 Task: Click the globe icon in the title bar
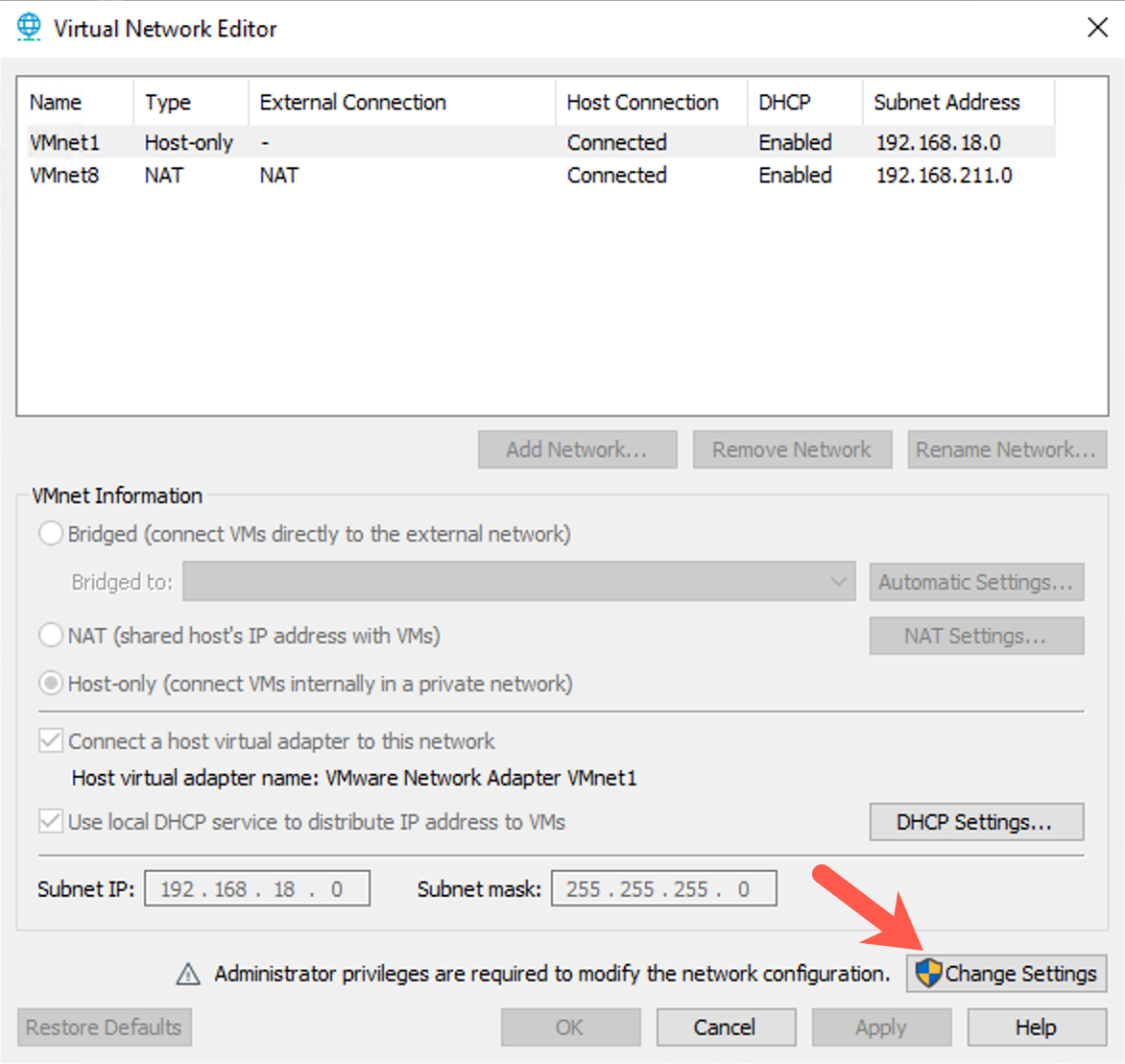pos(28,27)
